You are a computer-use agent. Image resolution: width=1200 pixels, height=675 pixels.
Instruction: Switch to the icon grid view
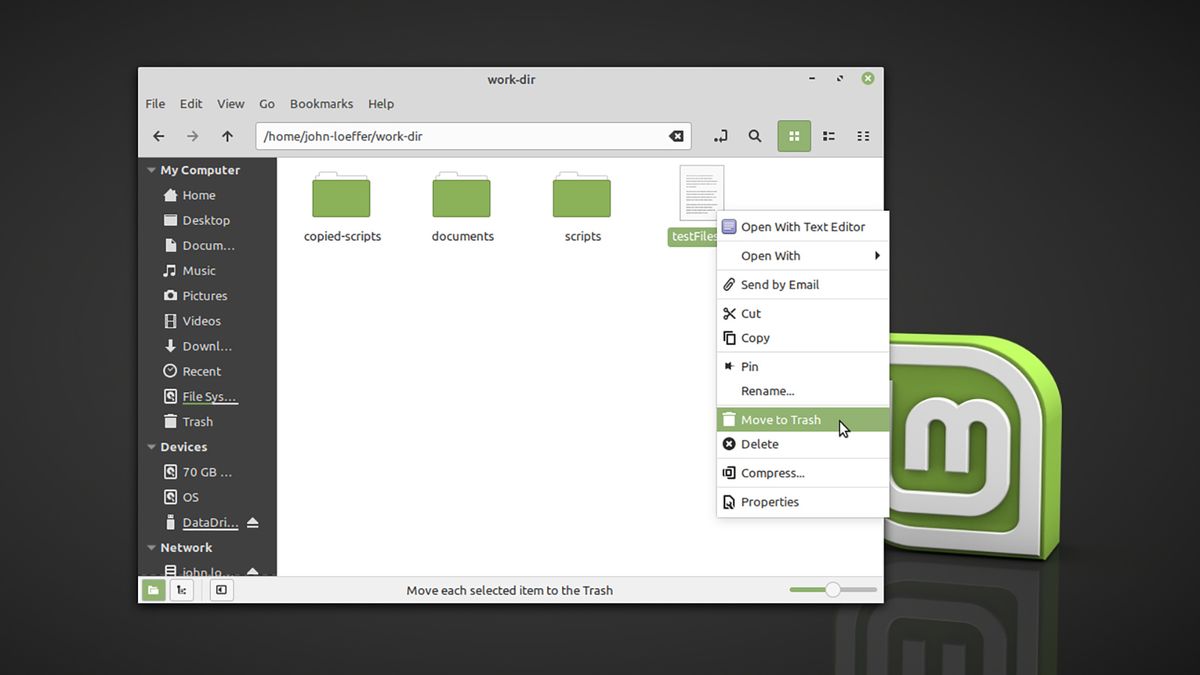(x=794, y=135)
